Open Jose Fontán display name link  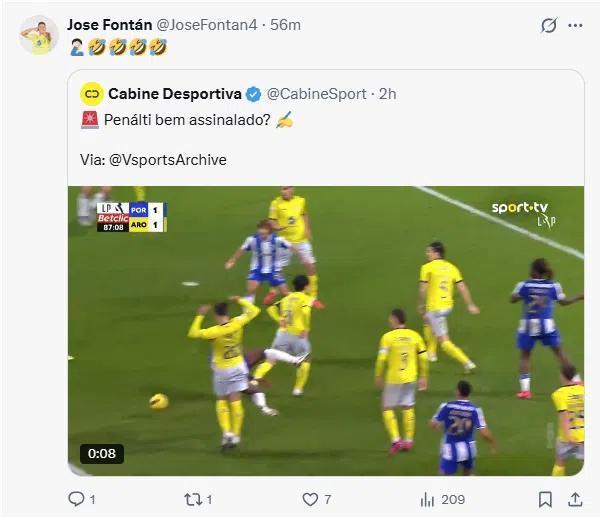106,24
